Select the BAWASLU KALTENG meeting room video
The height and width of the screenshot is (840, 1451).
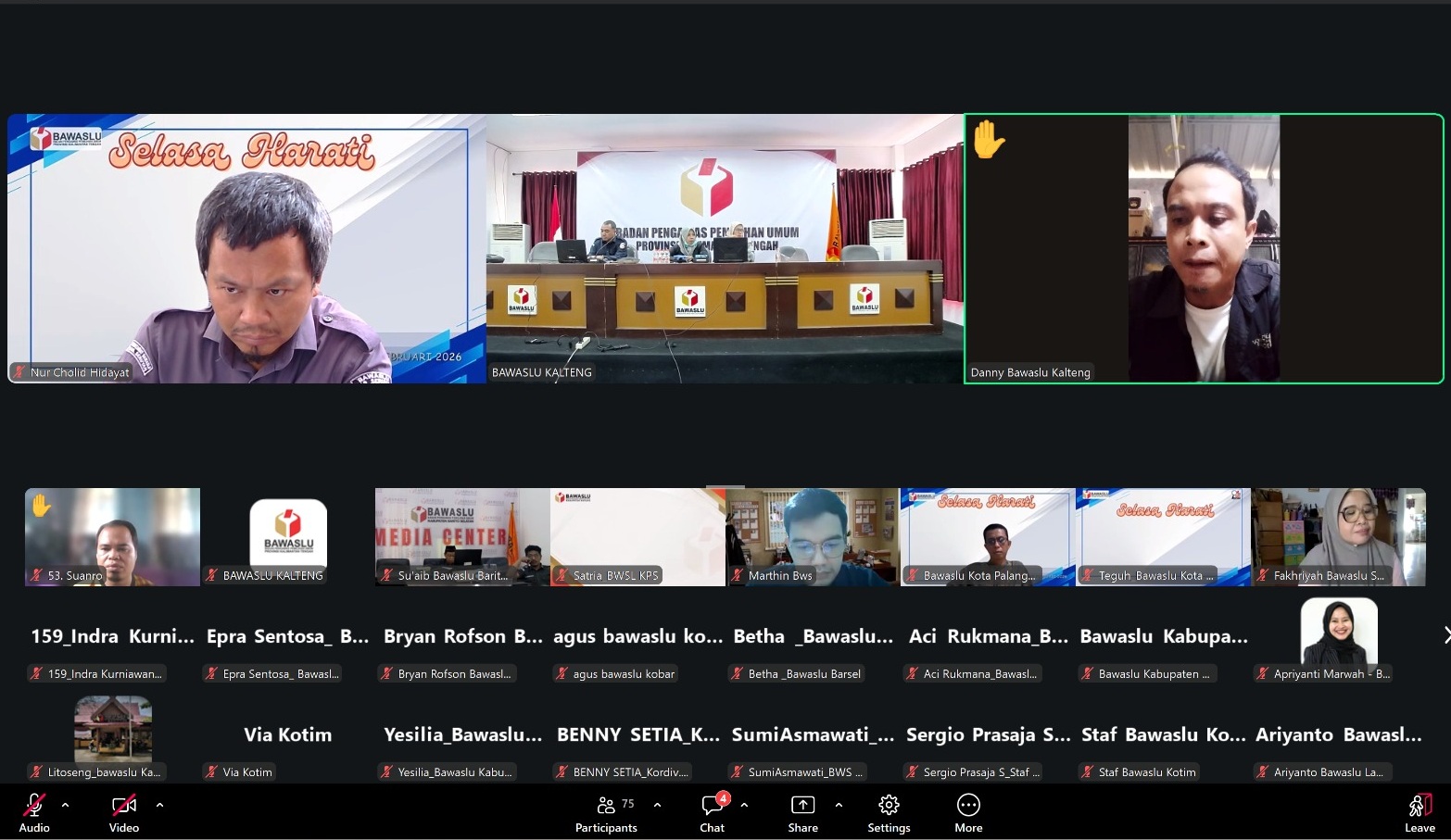(725, 248)
